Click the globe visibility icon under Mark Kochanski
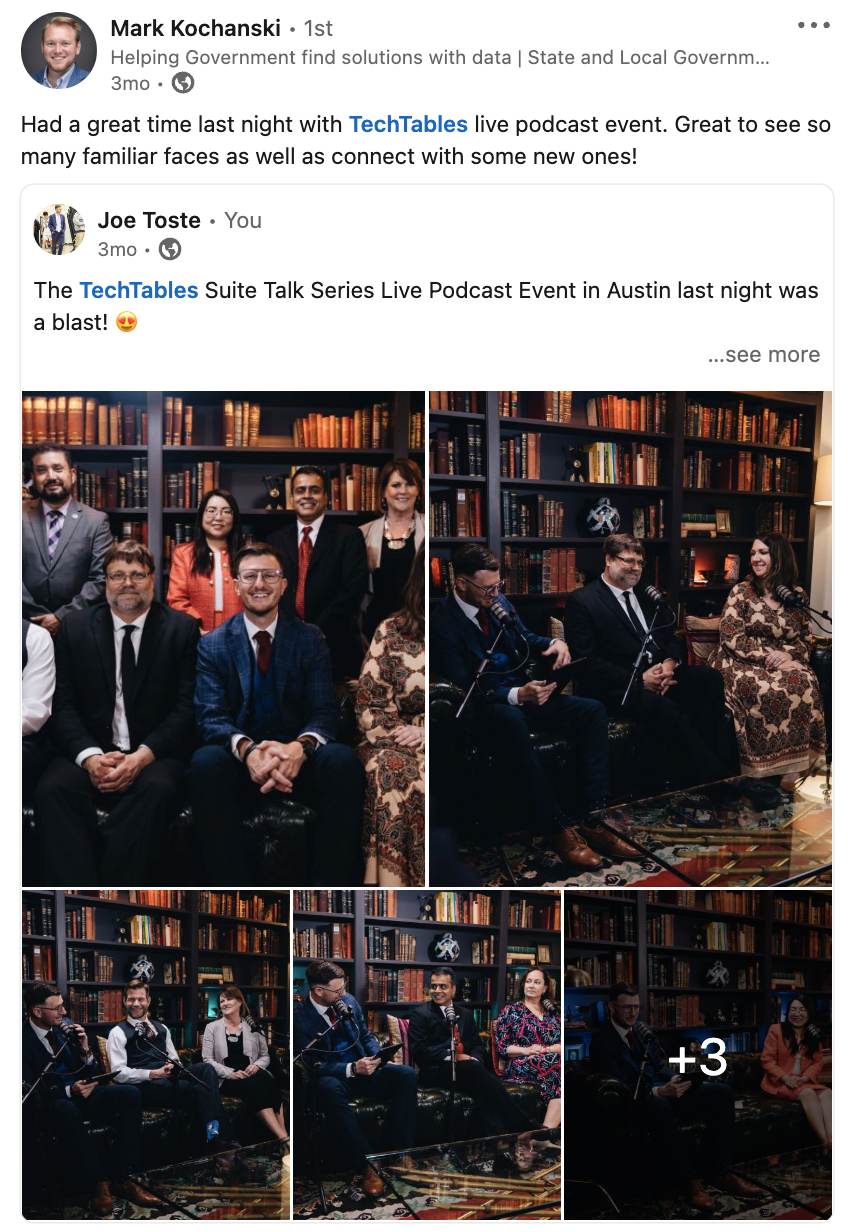Screen dimensions: 856x1232 tap(183, 83)
